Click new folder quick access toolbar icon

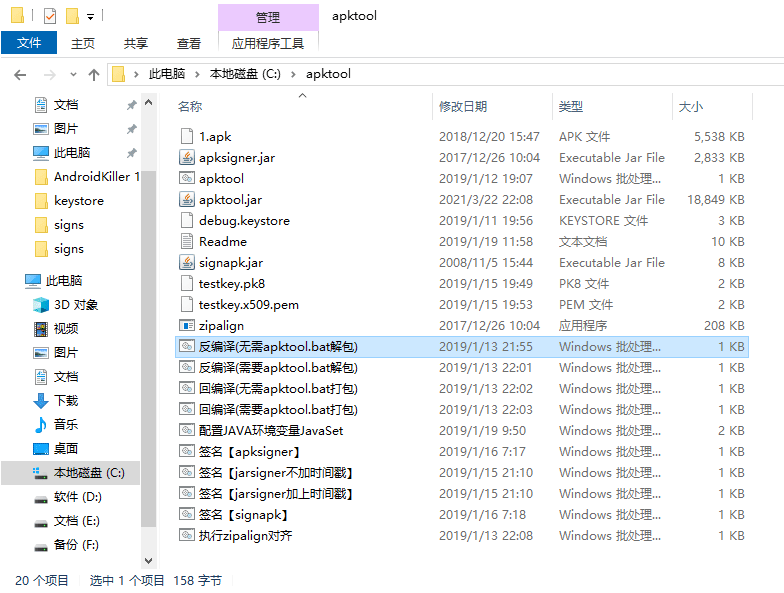pos(72,16)
